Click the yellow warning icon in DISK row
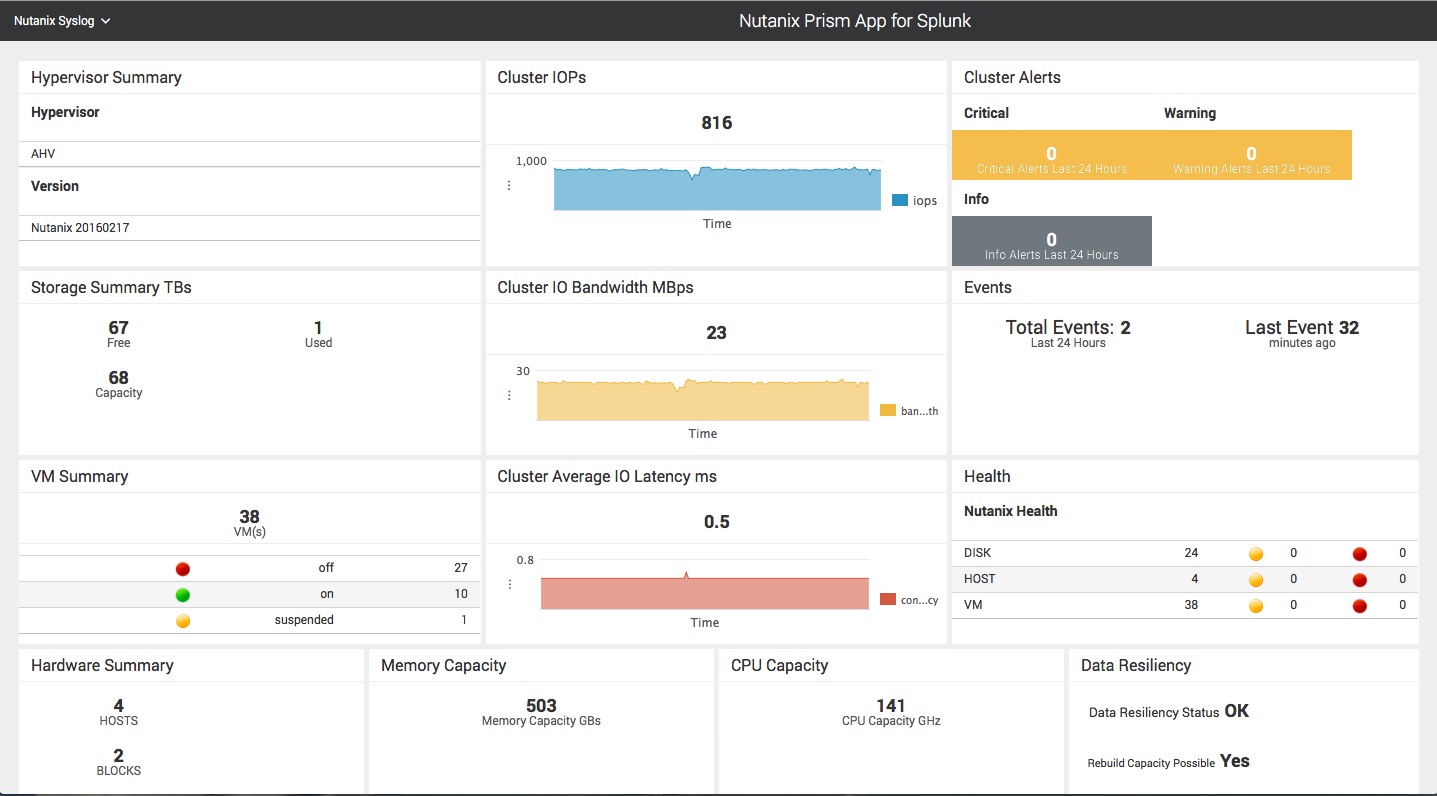 pyautogui.click(x=1256, y=554)
